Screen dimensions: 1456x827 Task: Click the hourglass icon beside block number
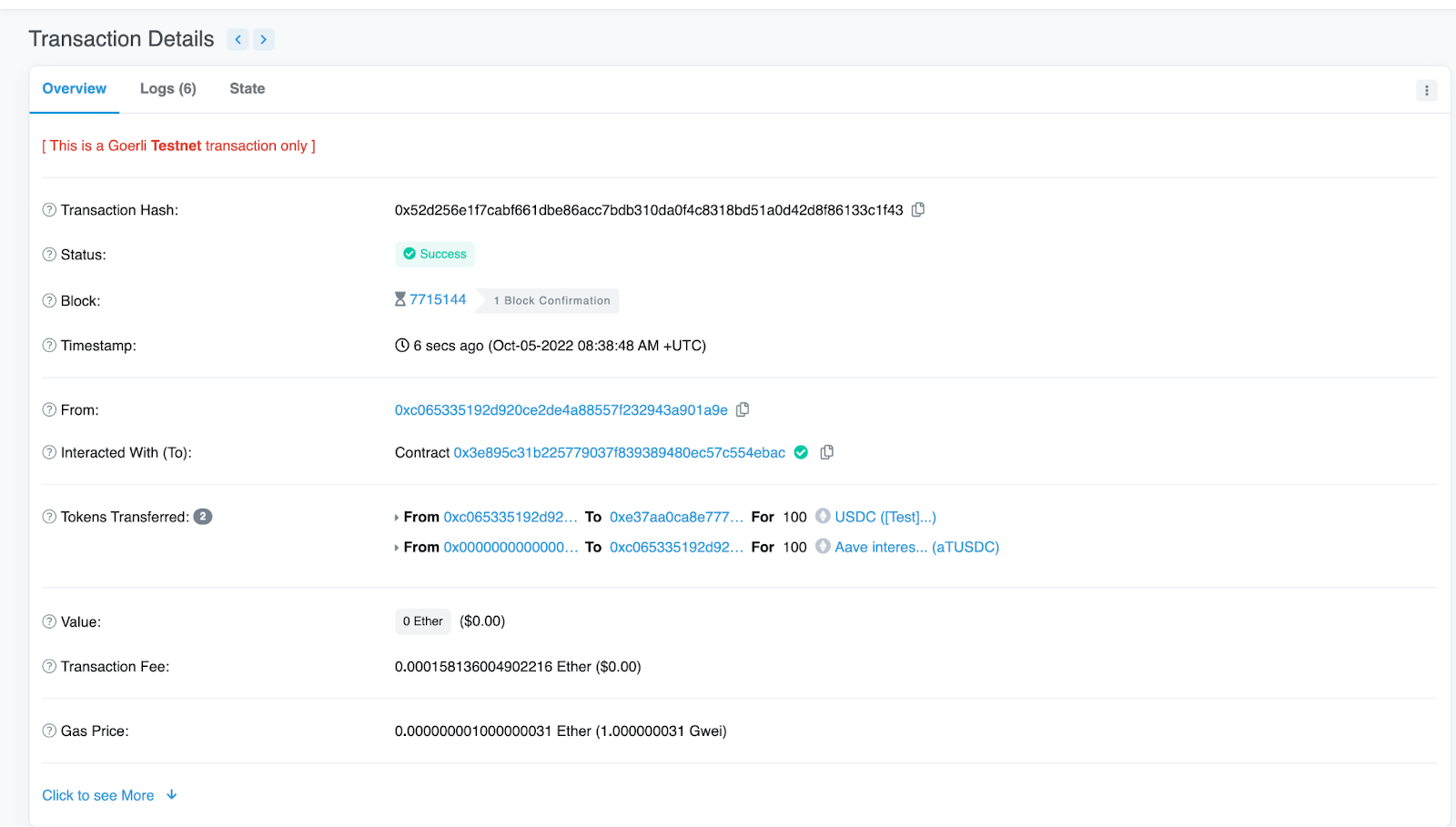tap(400, 299)
